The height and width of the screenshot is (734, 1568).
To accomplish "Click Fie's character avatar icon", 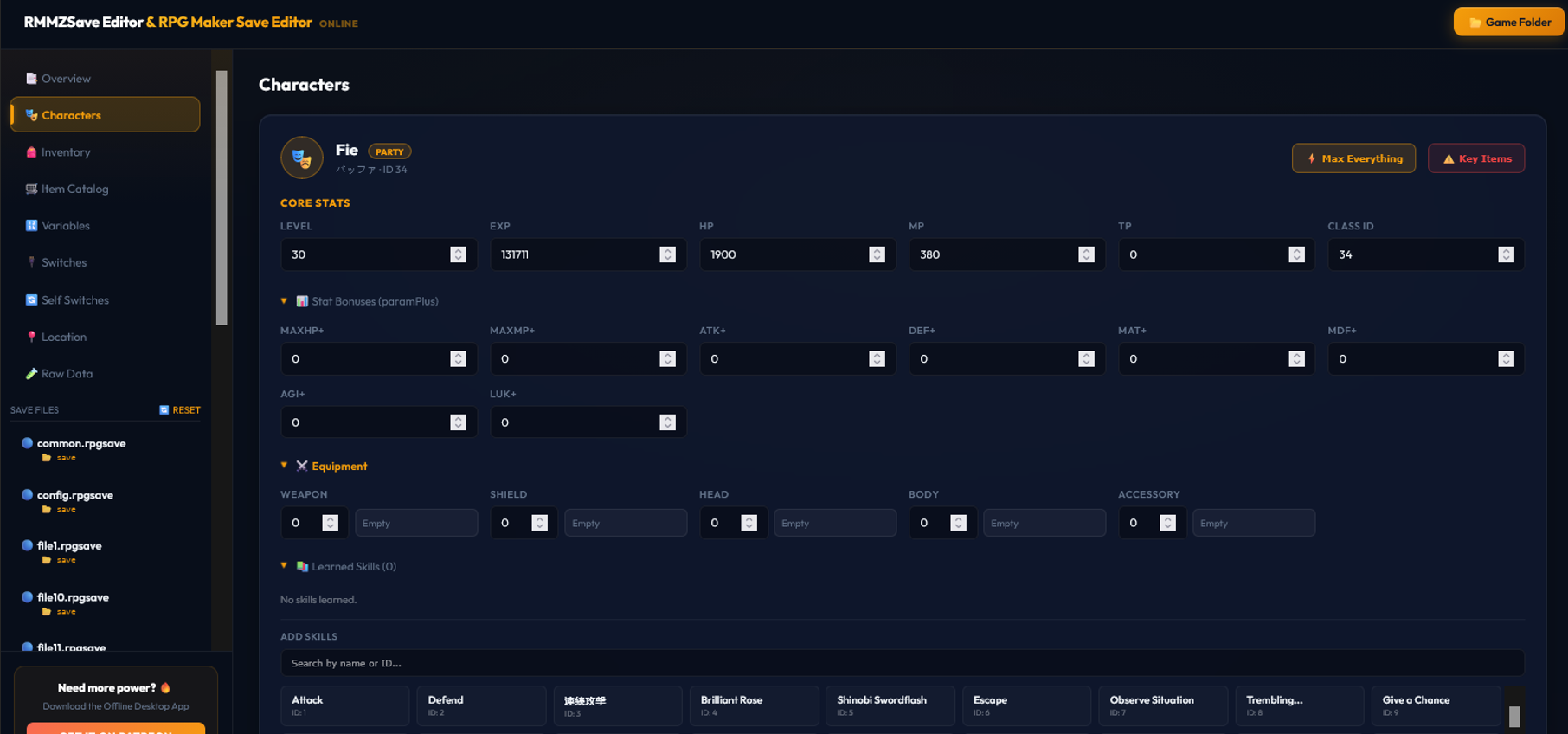I will [x=302, y=158].
